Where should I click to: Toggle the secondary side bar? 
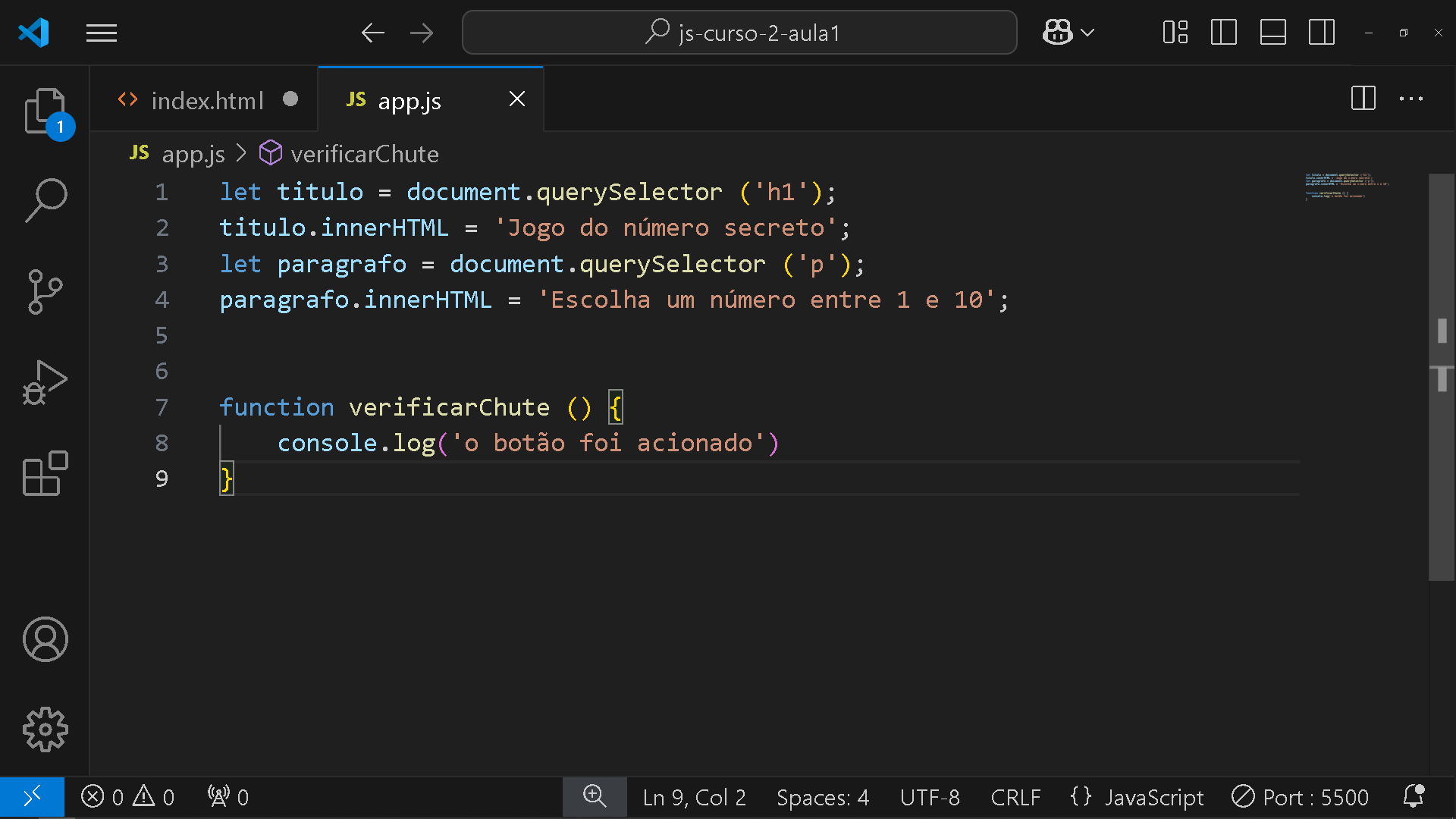[1322, 33]
